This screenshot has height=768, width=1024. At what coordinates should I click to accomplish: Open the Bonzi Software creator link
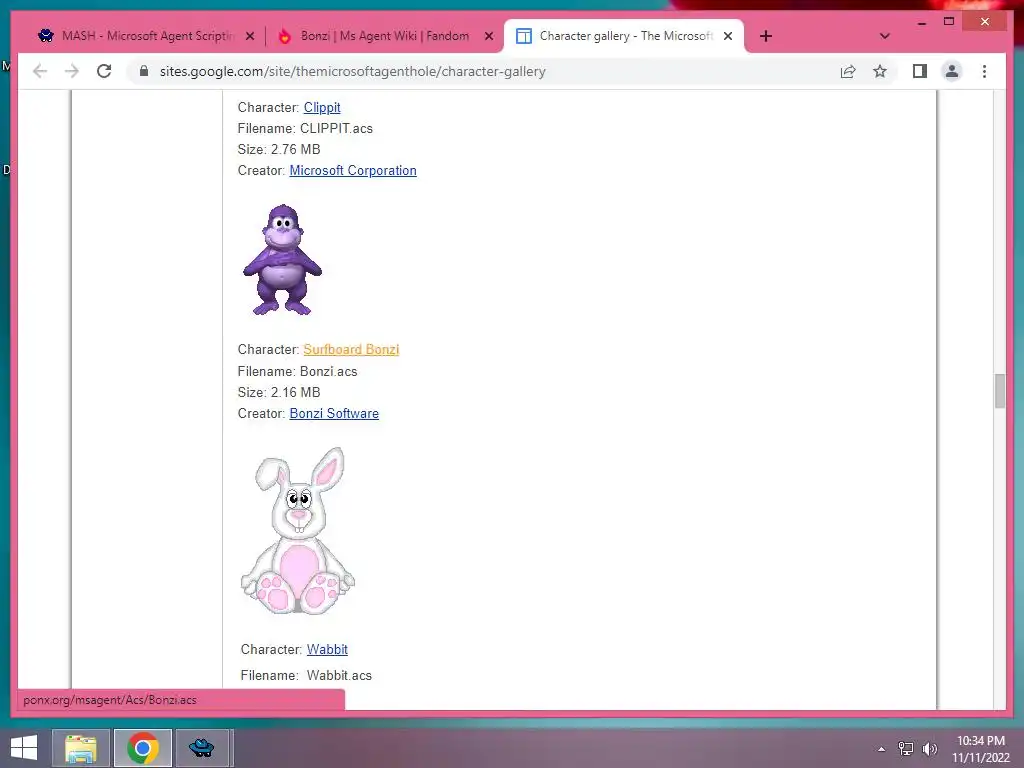pos(334,413)
